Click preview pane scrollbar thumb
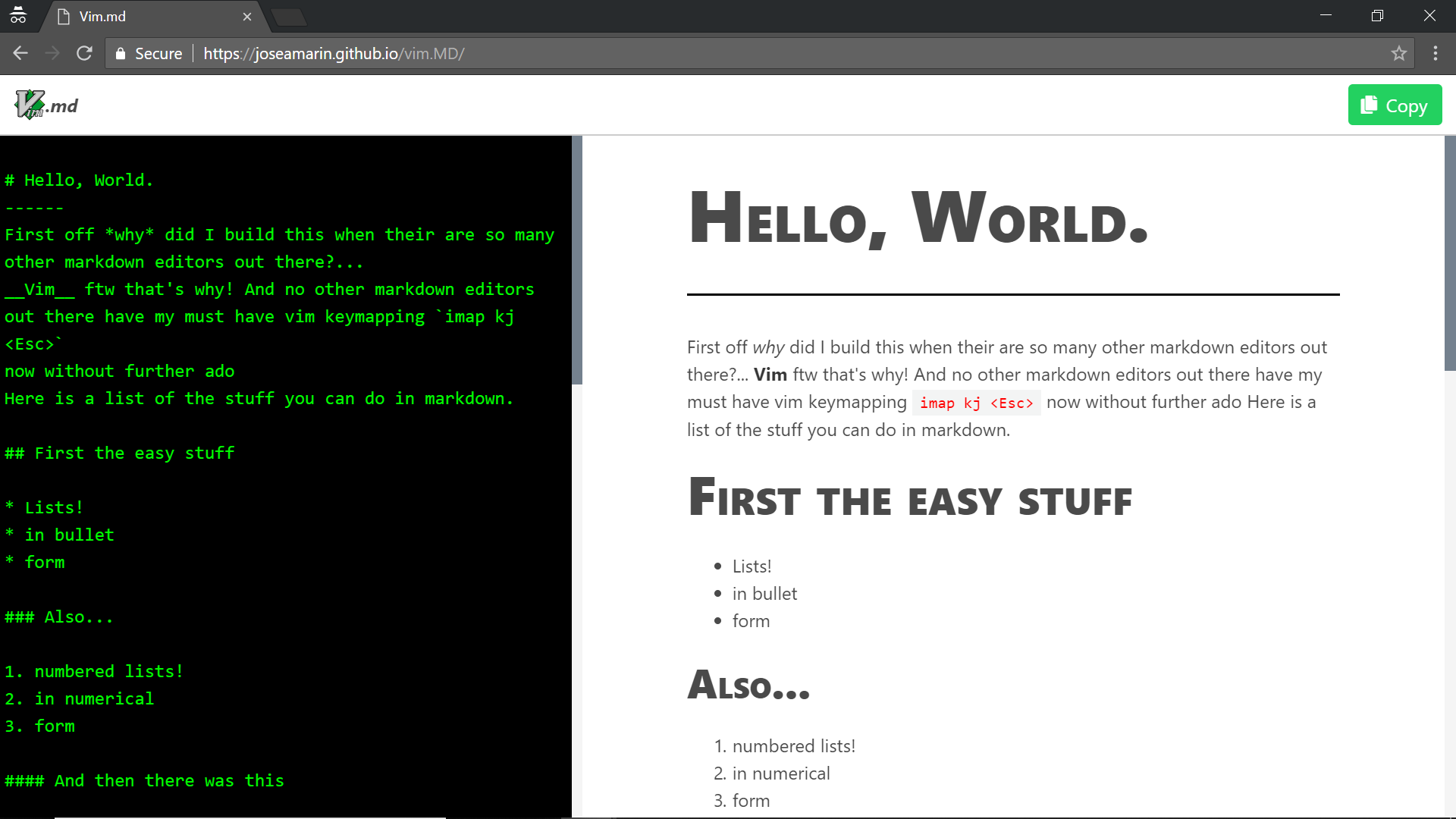1456x819 pixels. 1449,252
